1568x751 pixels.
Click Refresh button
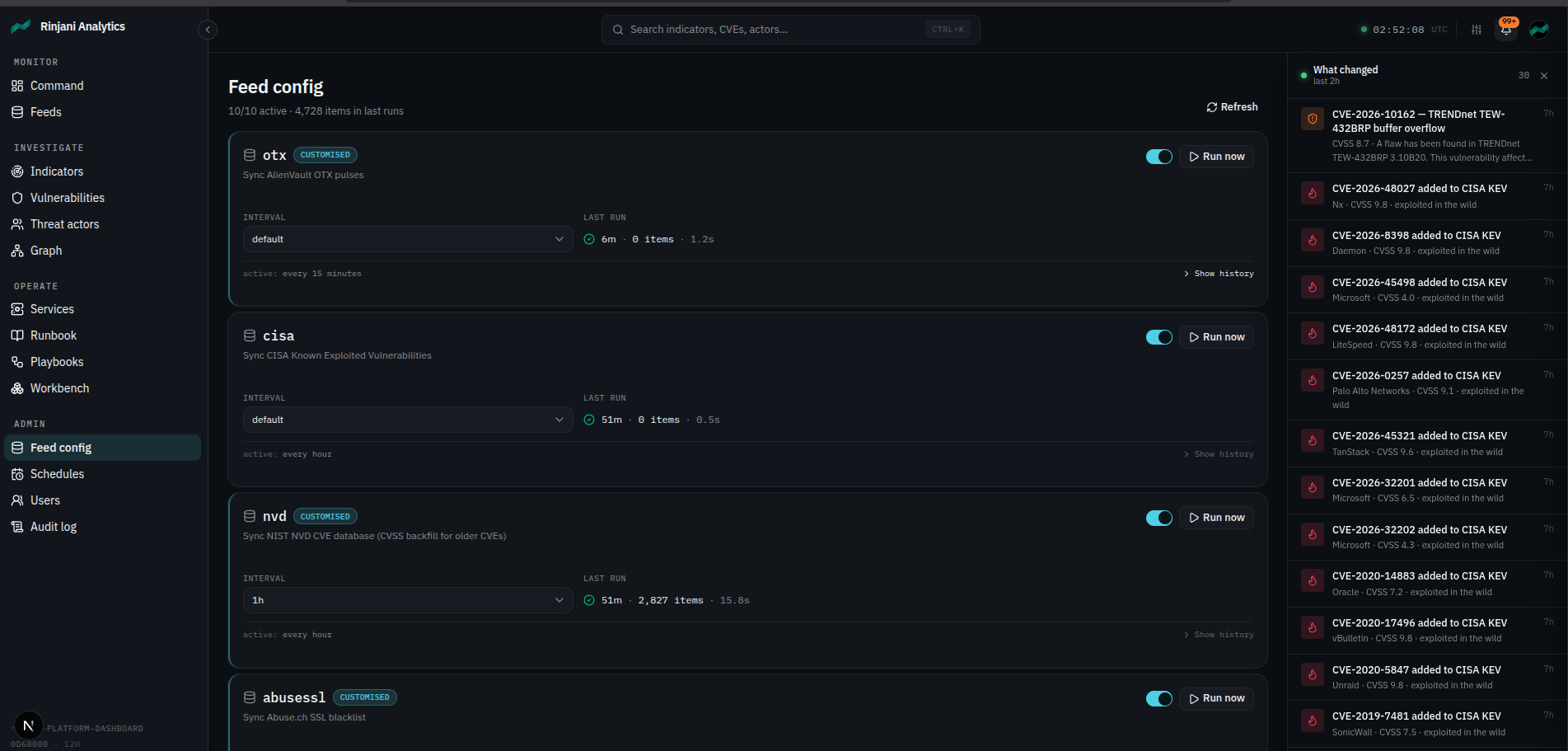1232,107
